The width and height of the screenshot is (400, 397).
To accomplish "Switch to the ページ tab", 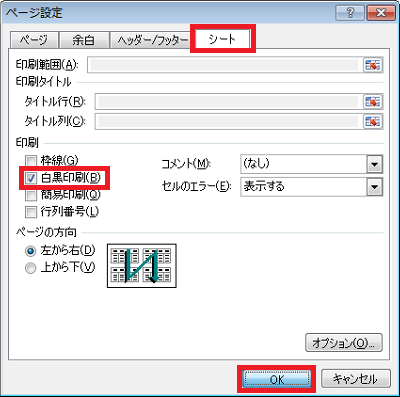I will pyautogui.click(x=34, y=40).
